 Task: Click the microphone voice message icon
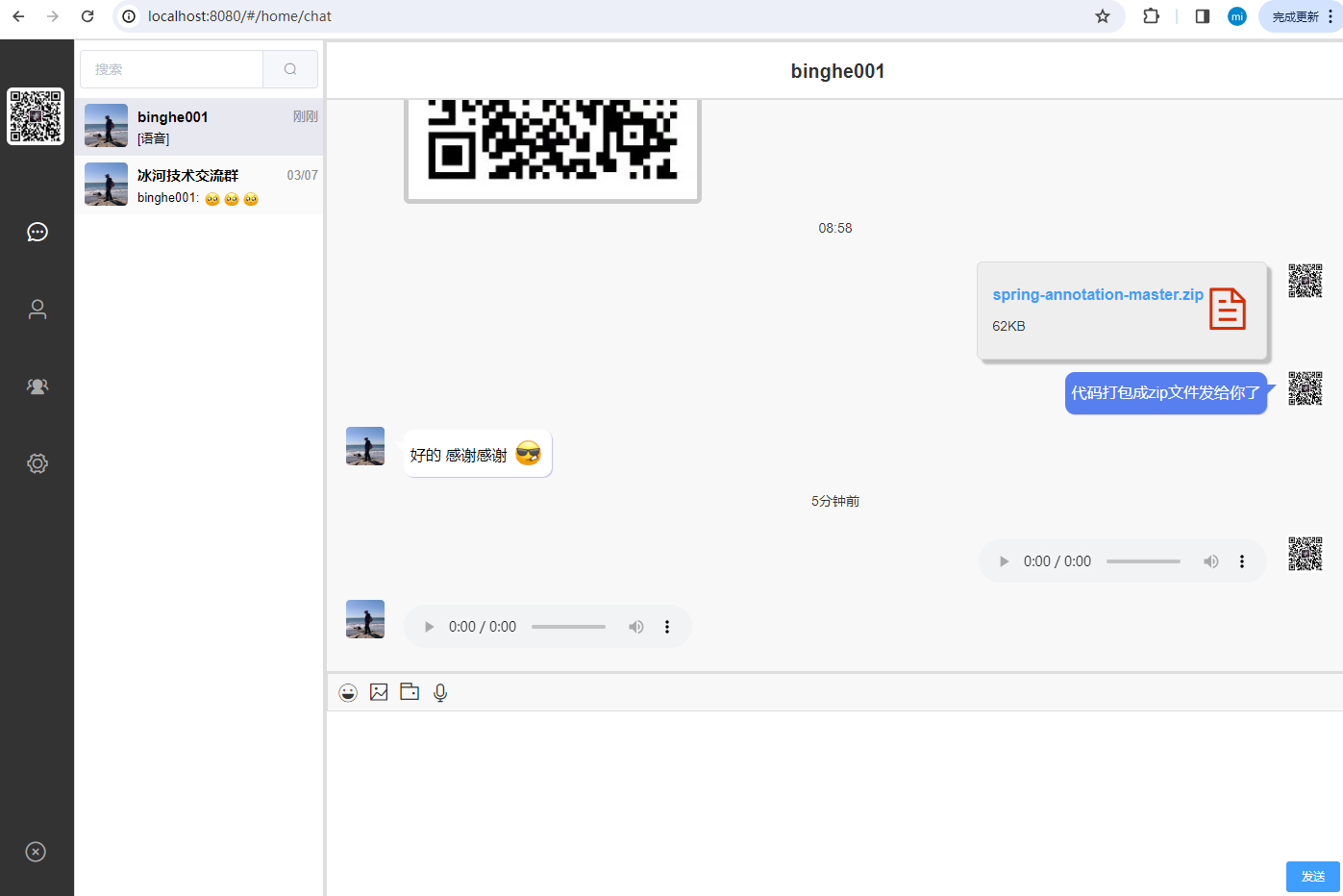click(x=440, y=692)
